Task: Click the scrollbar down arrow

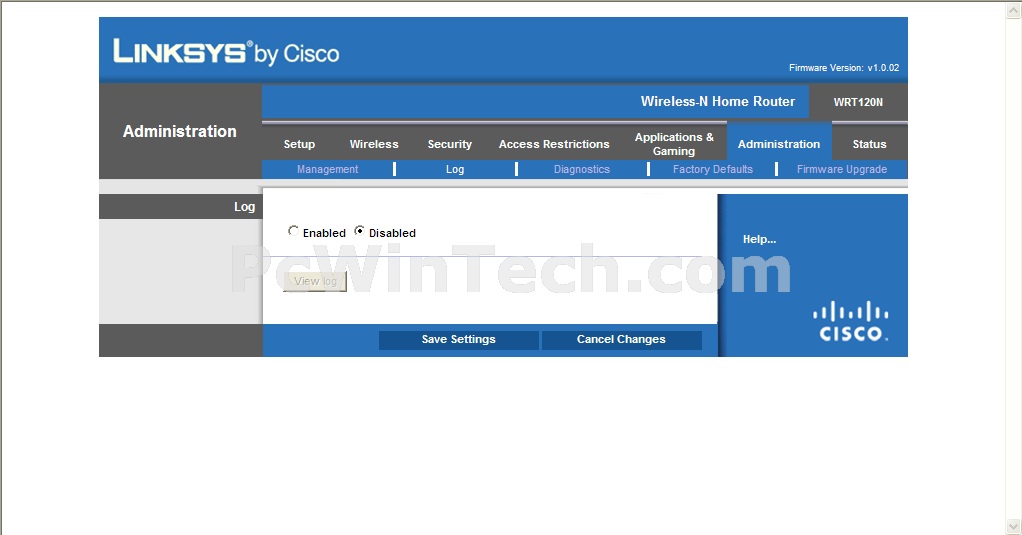Action: coord(1014,526)
